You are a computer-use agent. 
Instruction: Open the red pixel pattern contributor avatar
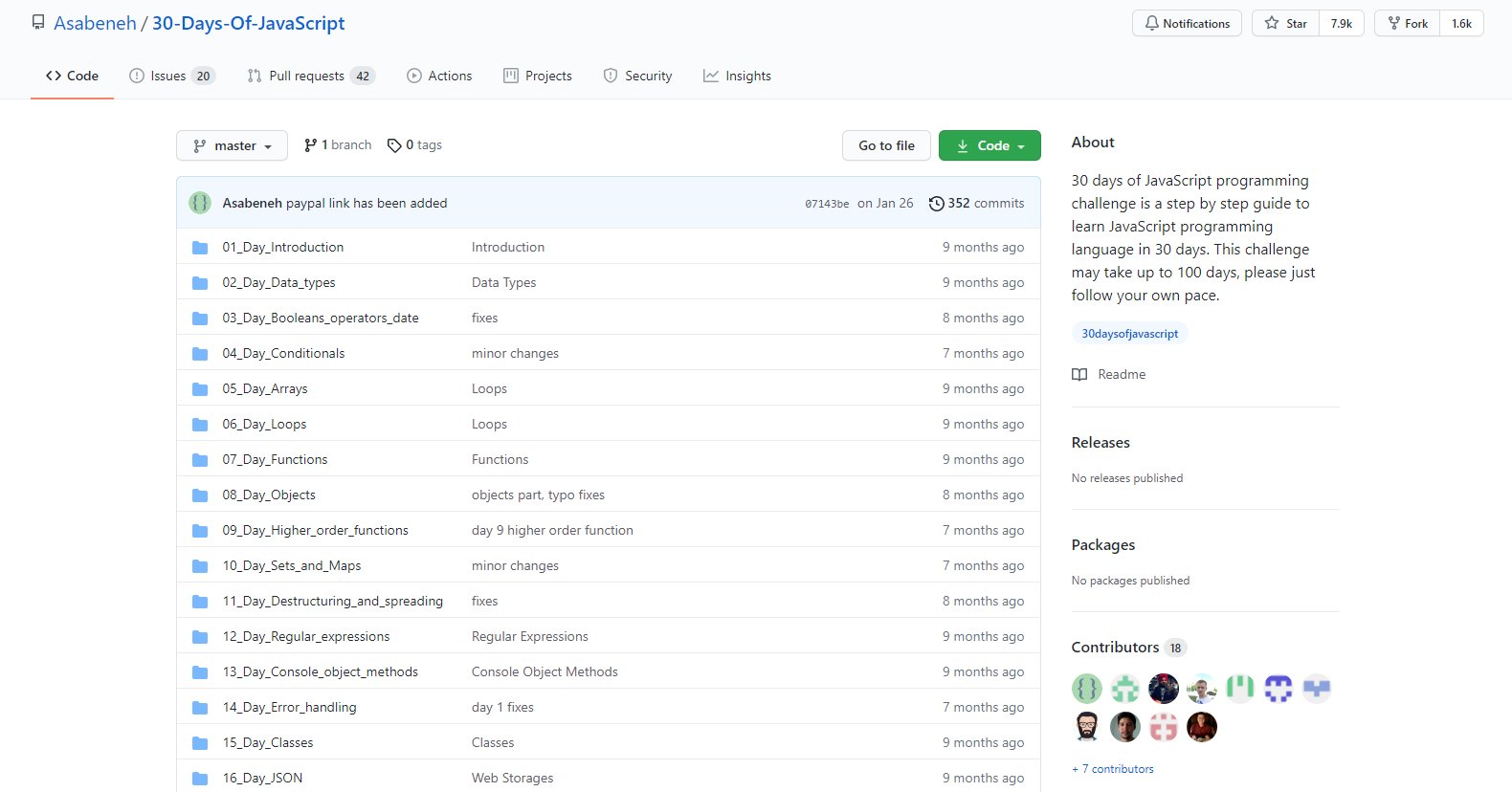click(1164, 727)
